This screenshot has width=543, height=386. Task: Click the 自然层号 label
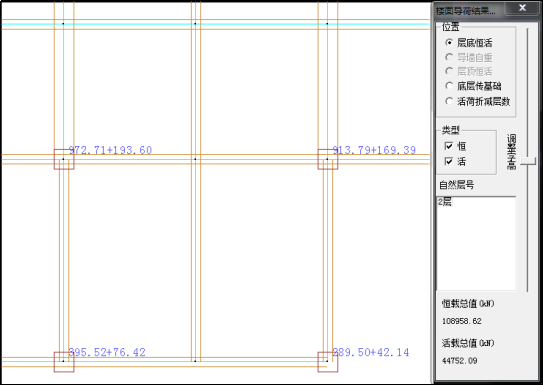(x=456, y=185)
